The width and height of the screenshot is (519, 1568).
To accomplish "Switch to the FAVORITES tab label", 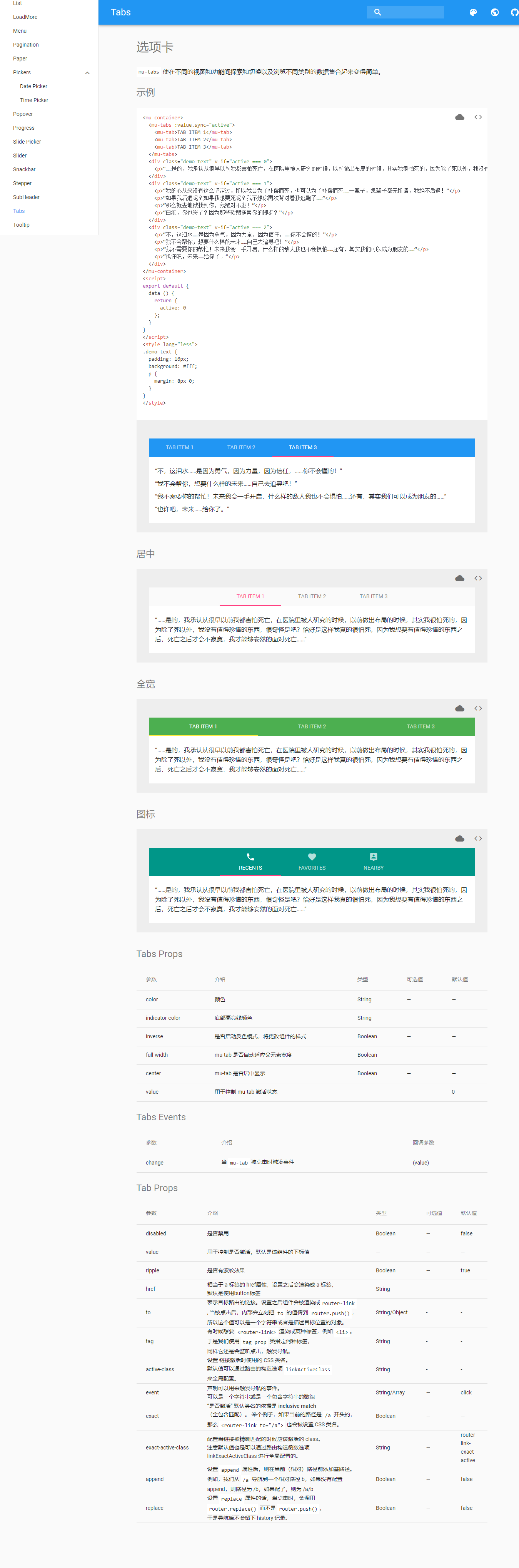I will pyautogui.click(x=312, y=868).
